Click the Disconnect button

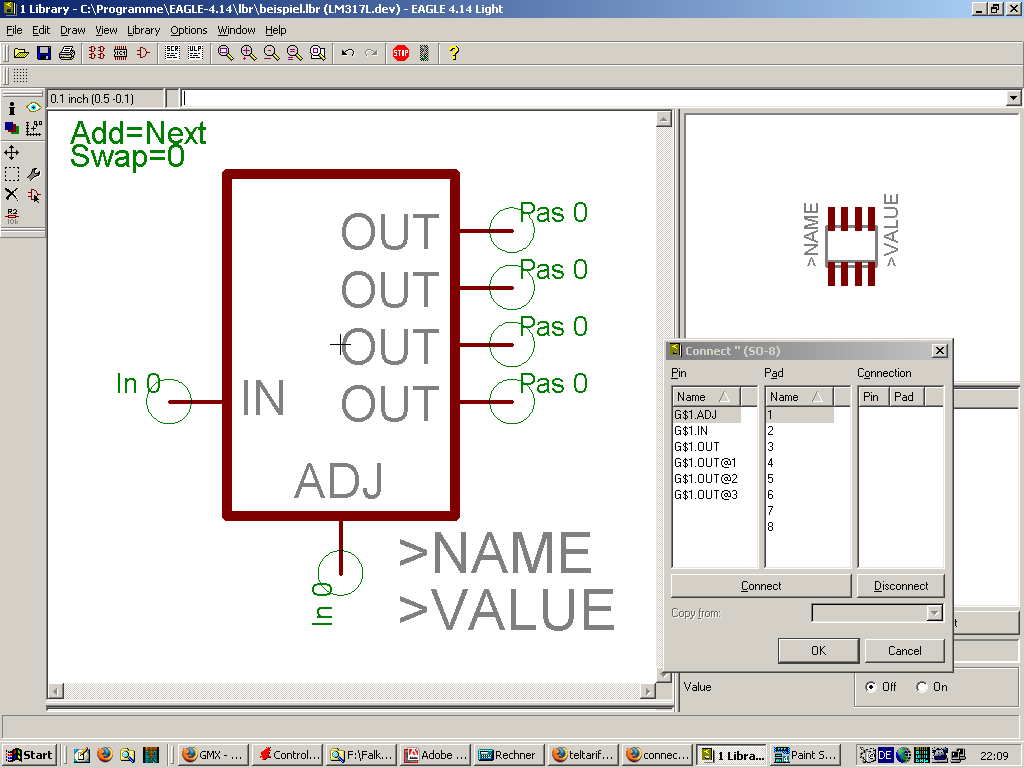pyautogui.click(x=901, y=586)
